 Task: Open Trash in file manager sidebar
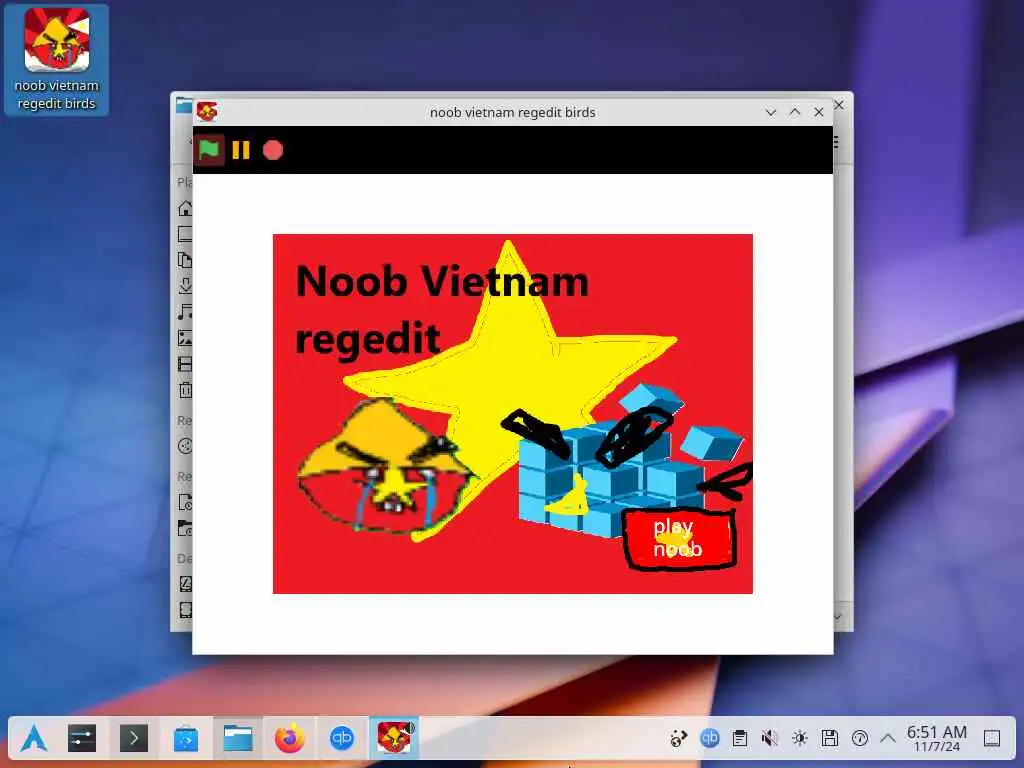pyautogui.click(x=185, y=391)
